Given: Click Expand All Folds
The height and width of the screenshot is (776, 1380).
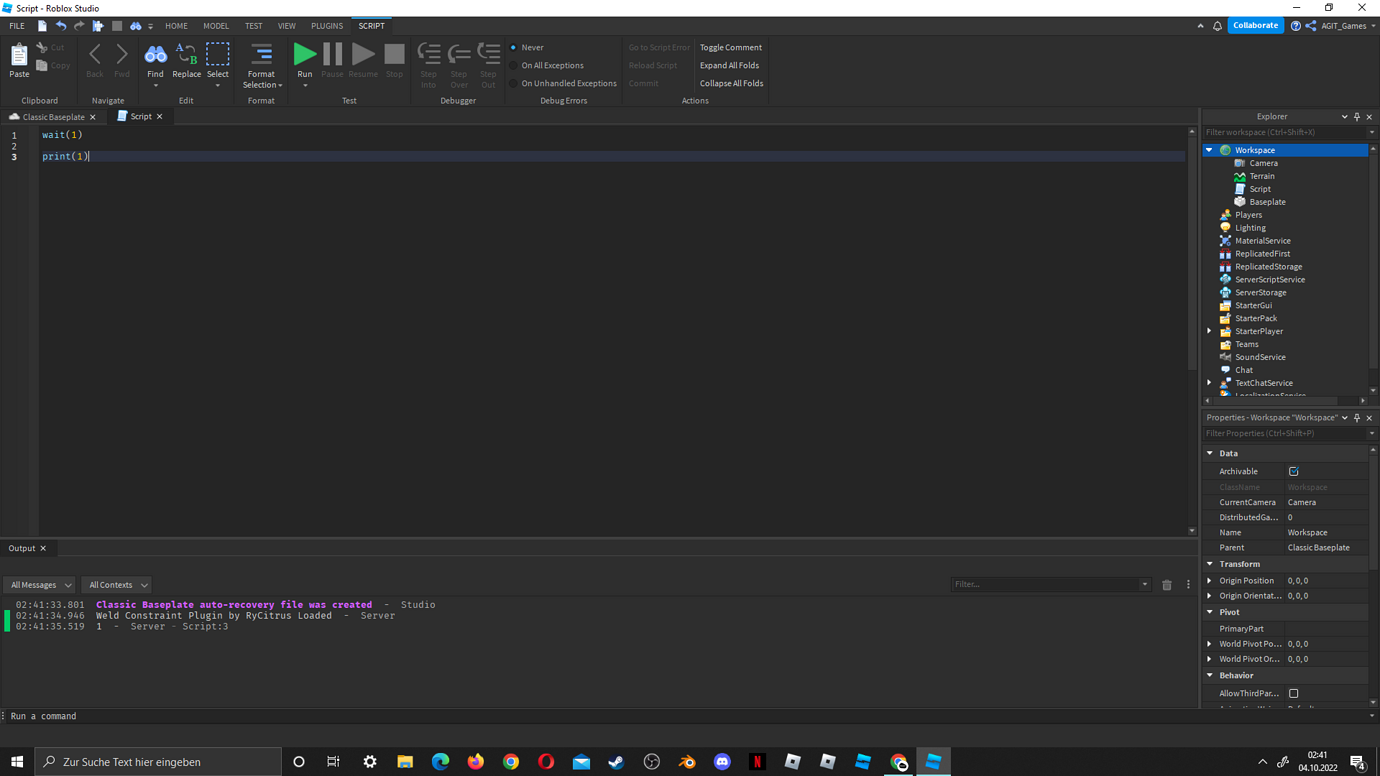Looking at the screenshot, I should 729,65.
